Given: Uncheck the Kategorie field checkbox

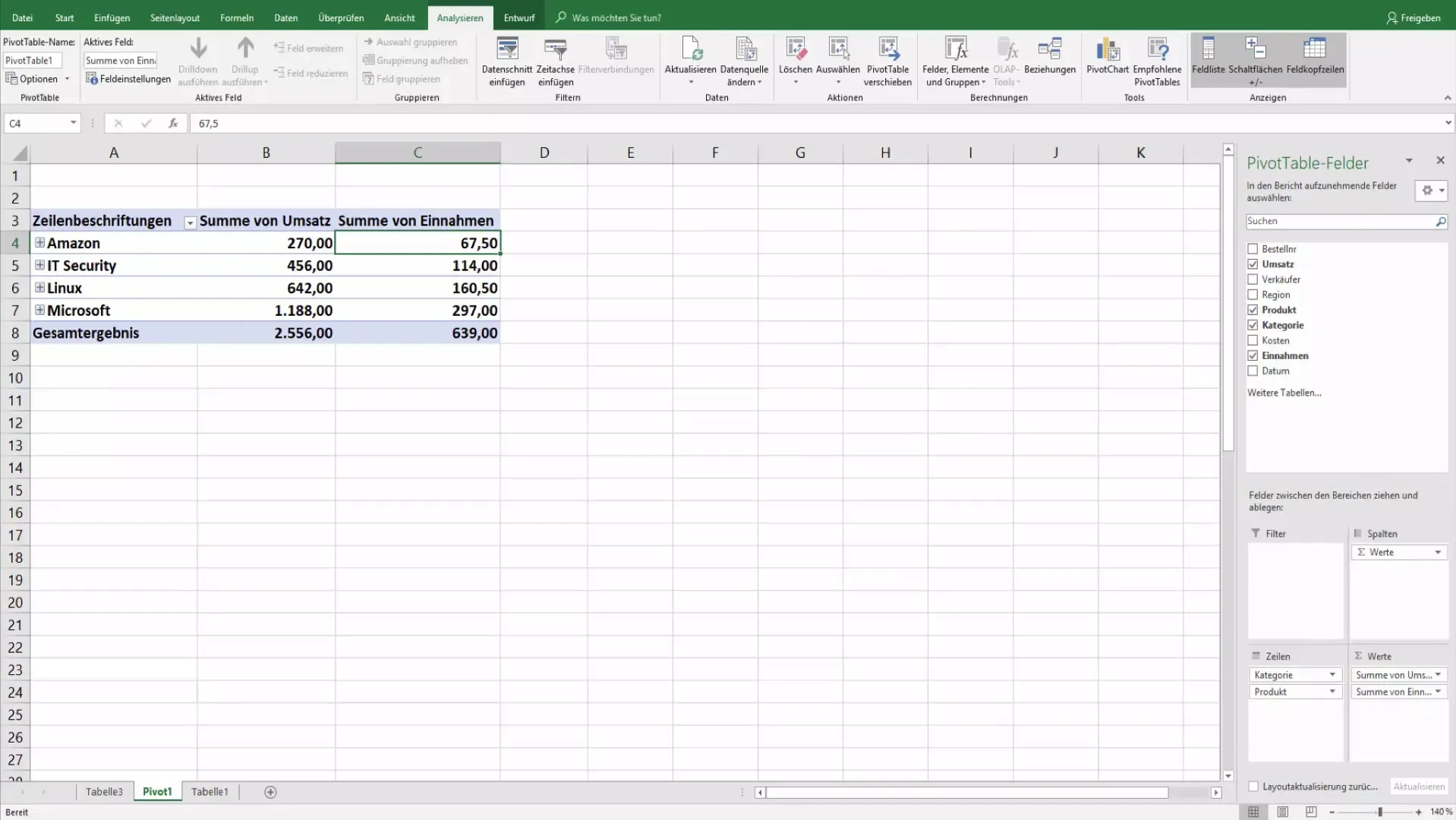Looking at the screenshot, I should pos(1253,325).
